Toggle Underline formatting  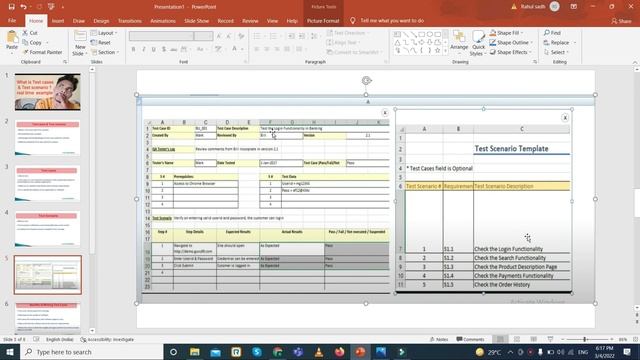coord(153,49)
